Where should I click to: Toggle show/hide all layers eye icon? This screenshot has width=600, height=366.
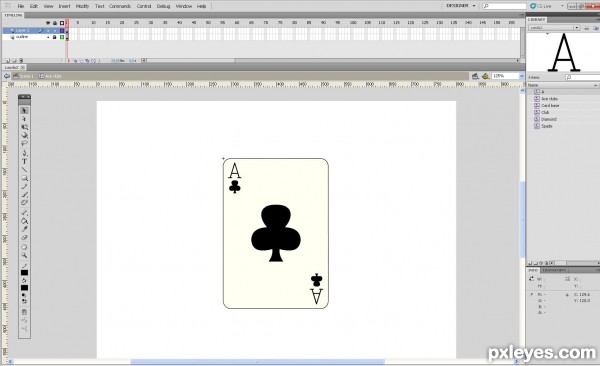(x=48, y=23)
